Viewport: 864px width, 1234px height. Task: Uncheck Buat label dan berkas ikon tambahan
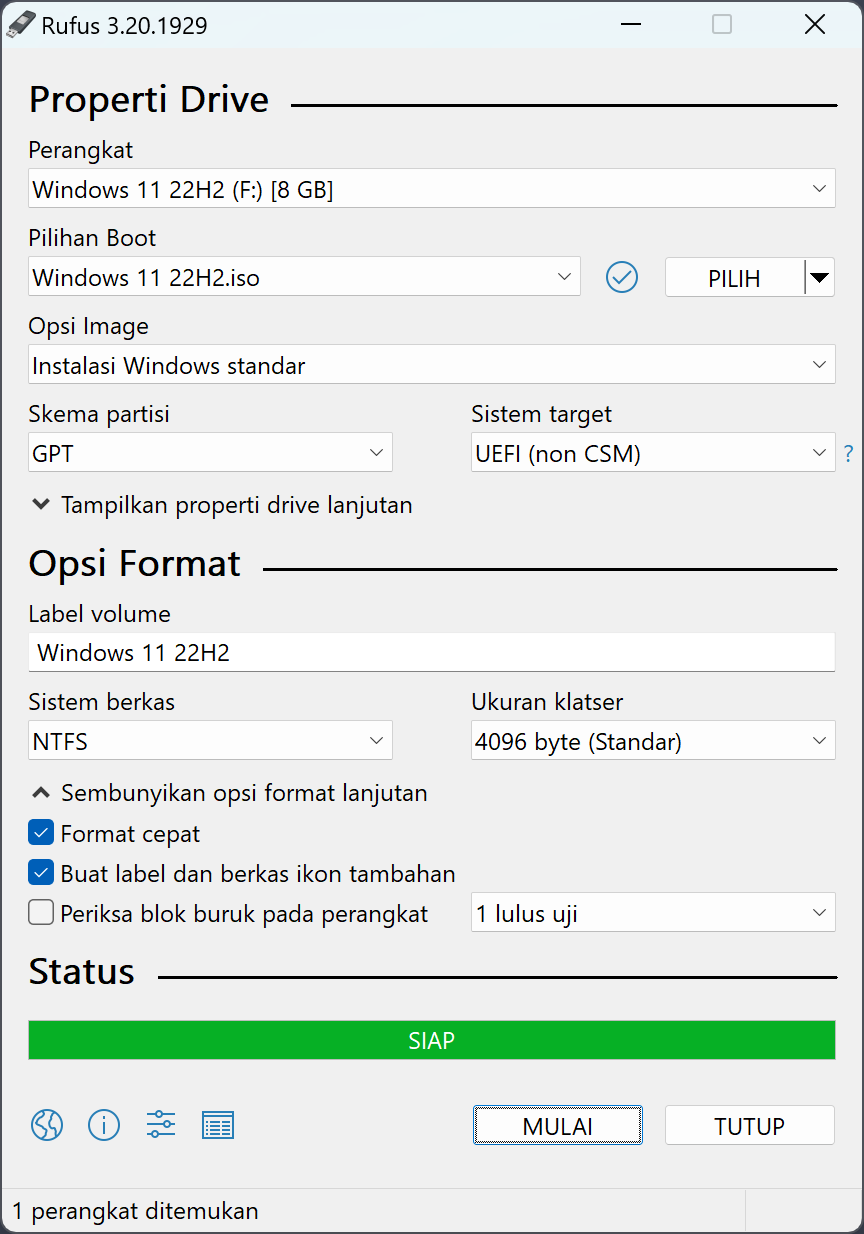[x=39, y=872]
